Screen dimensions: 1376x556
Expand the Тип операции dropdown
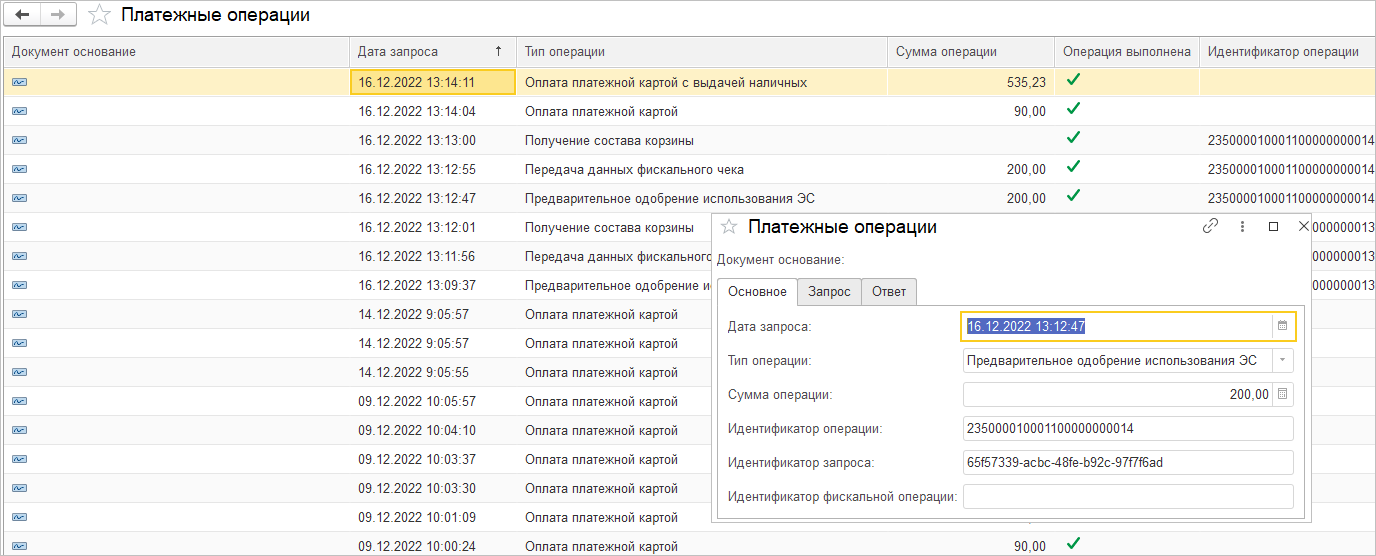[x=1282, y=360]
